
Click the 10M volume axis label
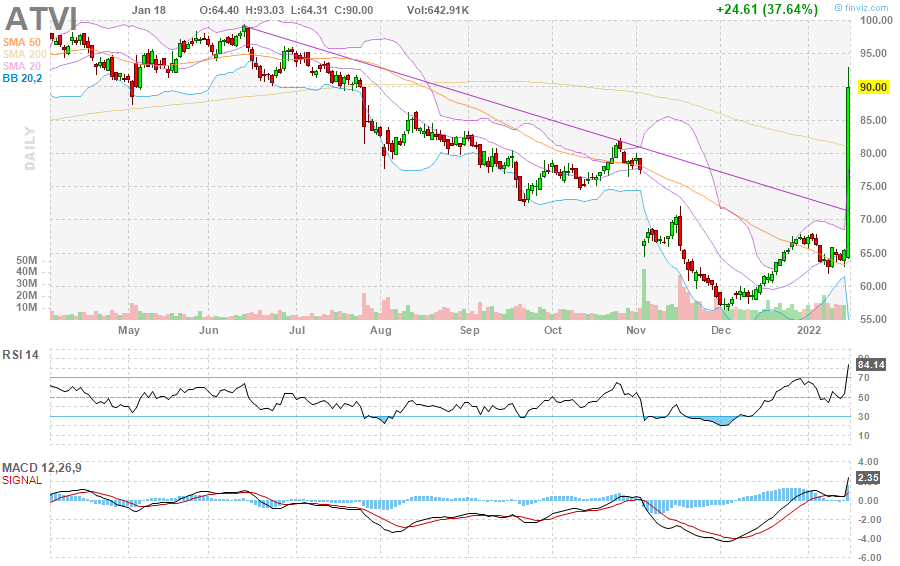tap(26, 308)
